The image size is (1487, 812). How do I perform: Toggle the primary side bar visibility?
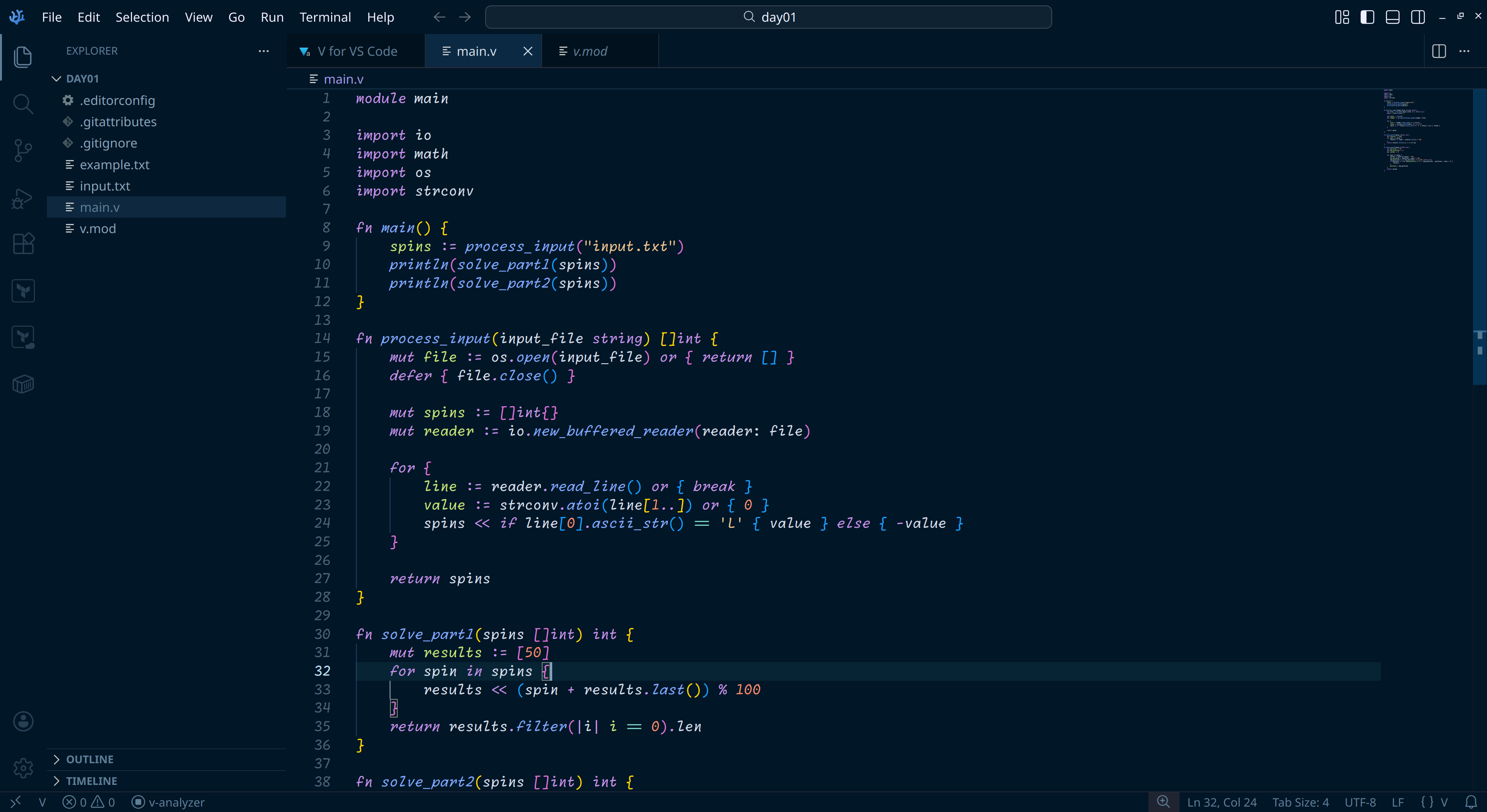1367,17
